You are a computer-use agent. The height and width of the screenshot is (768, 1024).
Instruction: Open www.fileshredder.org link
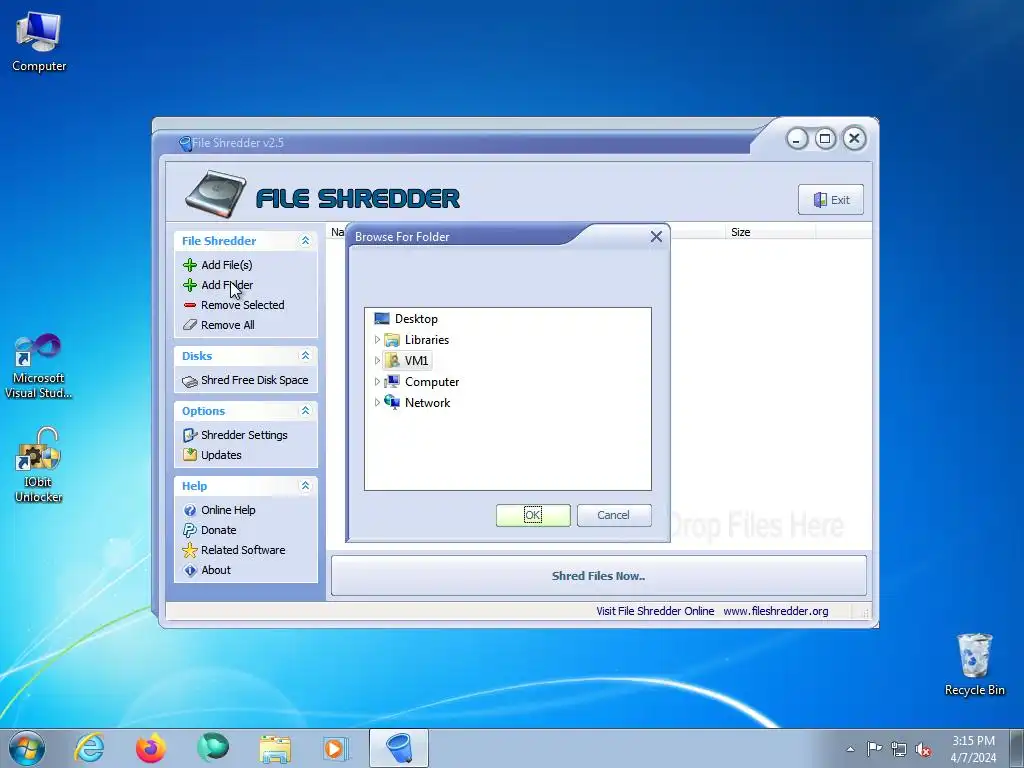[x=776, y=611]
